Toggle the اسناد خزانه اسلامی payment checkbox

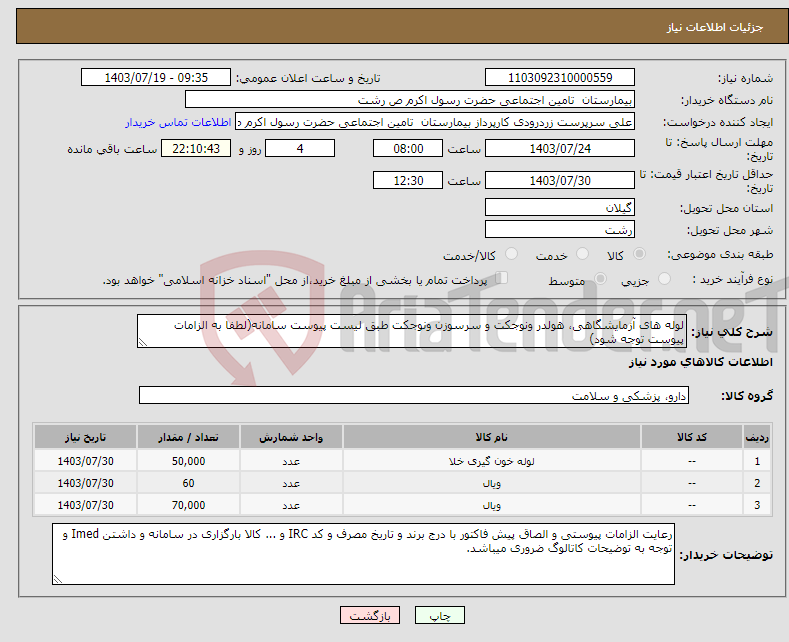(502, 278)
